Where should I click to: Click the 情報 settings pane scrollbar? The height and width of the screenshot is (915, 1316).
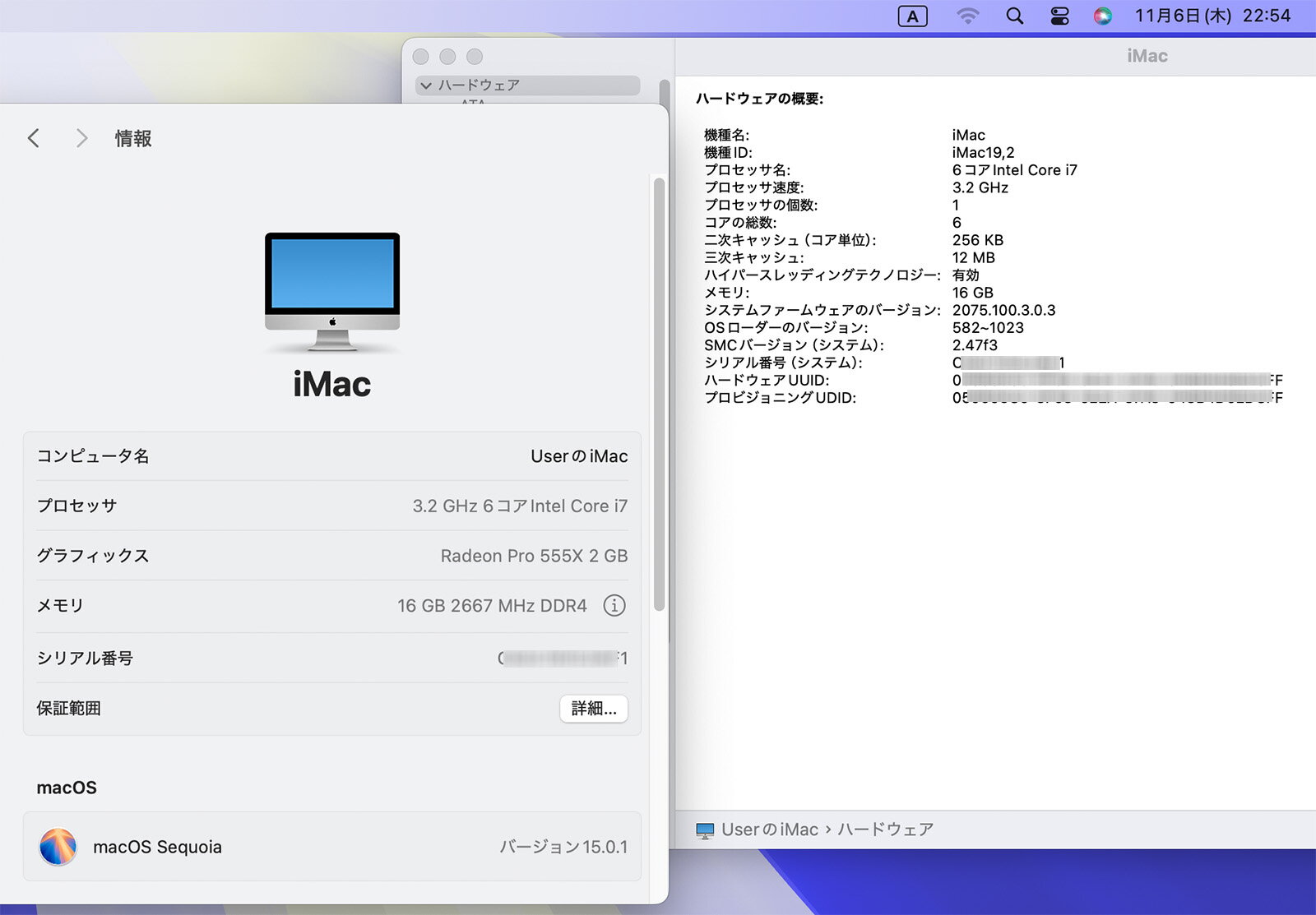[658, 395]
